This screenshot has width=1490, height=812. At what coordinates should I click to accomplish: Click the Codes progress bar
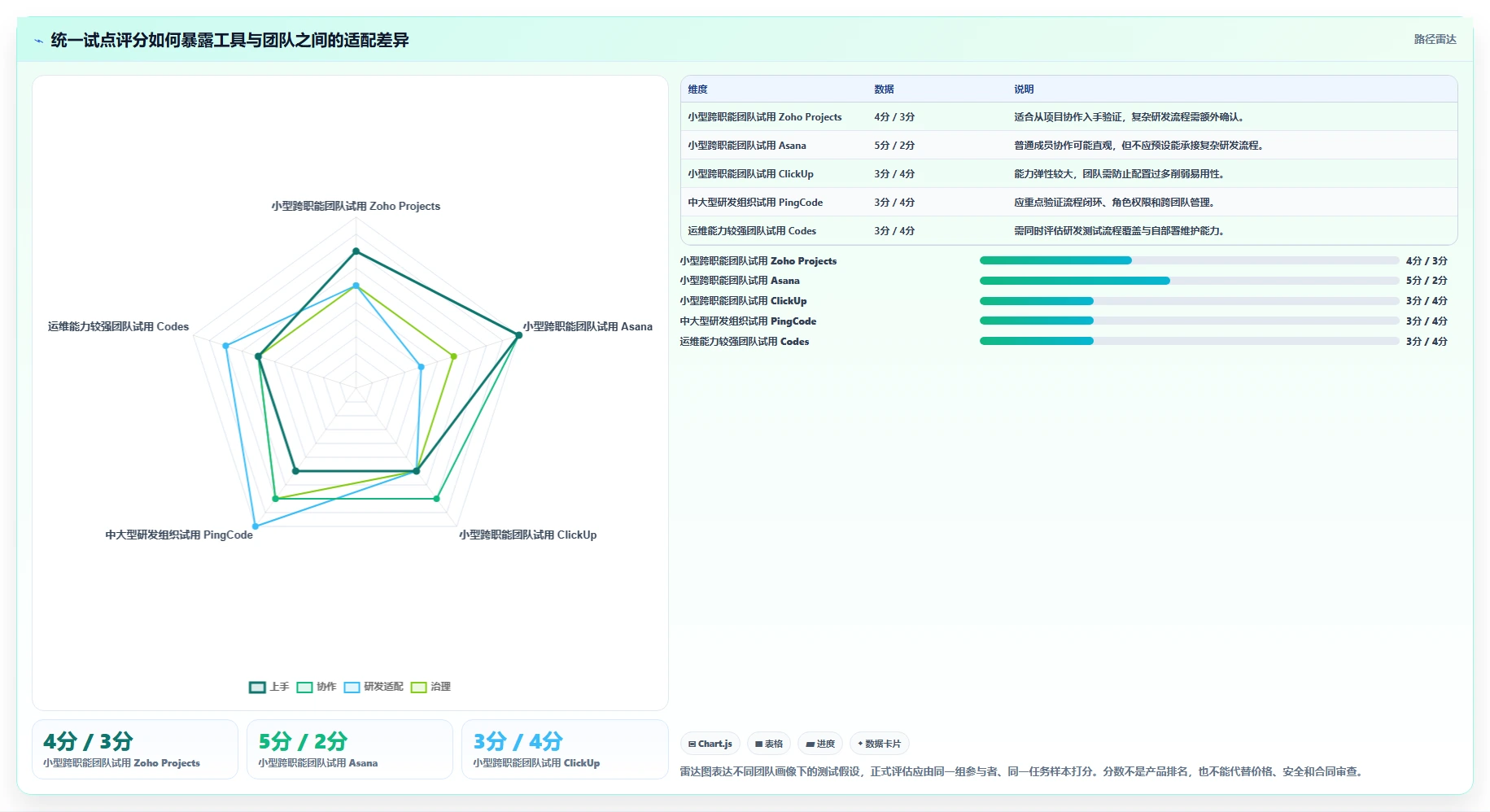[x=1189, y=341]
